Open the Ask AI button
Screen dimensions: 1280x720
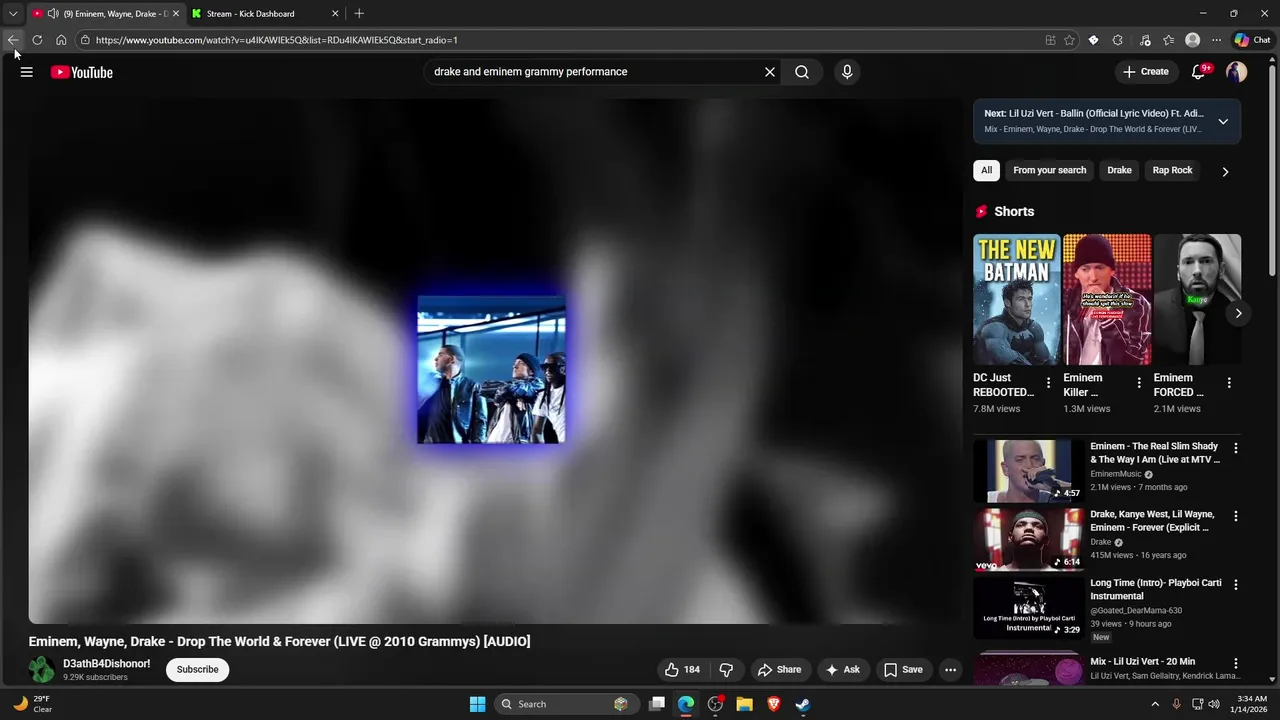[843, 670]
